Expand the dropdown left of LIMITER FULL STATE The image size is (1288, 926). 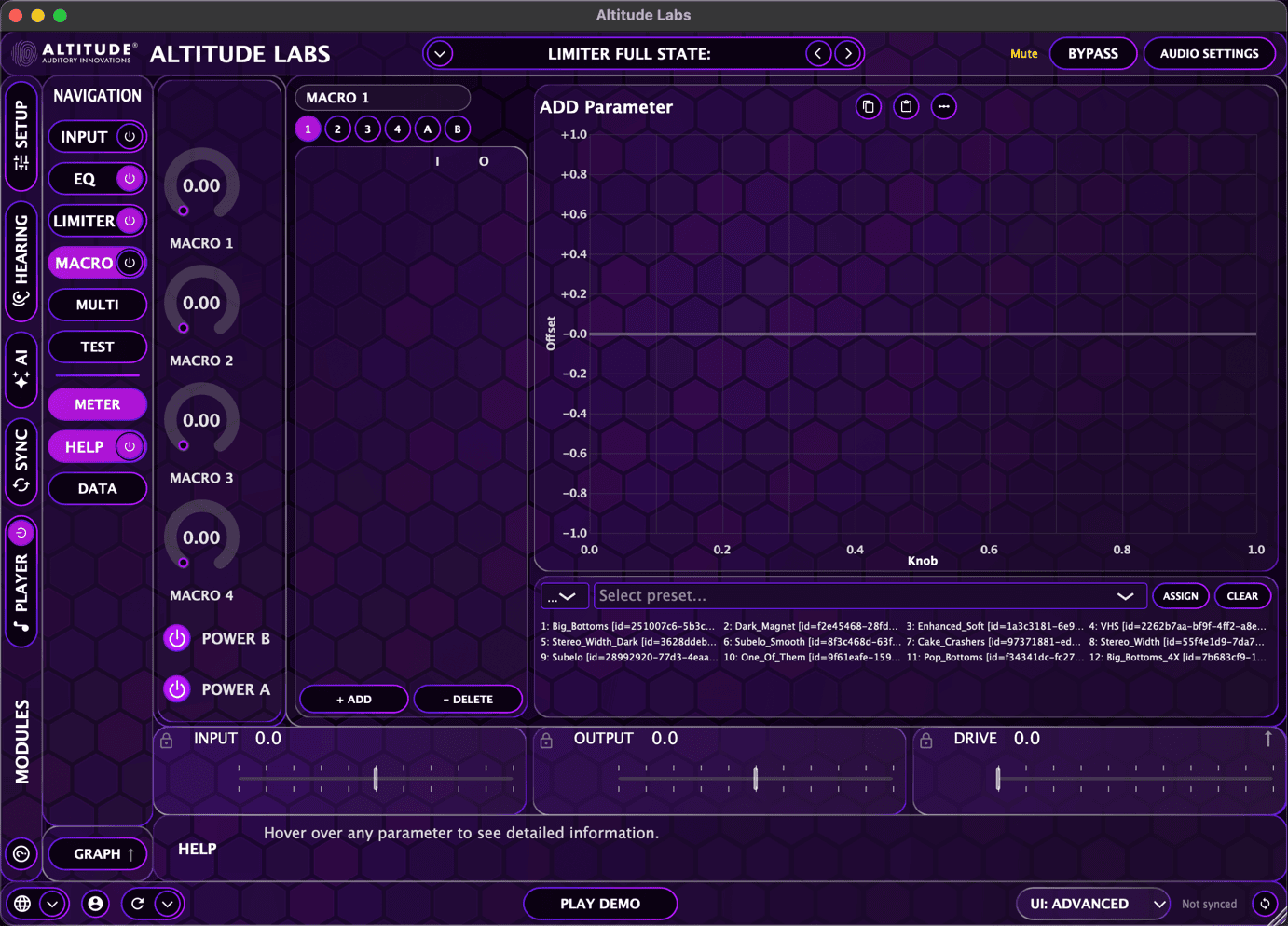(x=440, y=54)
